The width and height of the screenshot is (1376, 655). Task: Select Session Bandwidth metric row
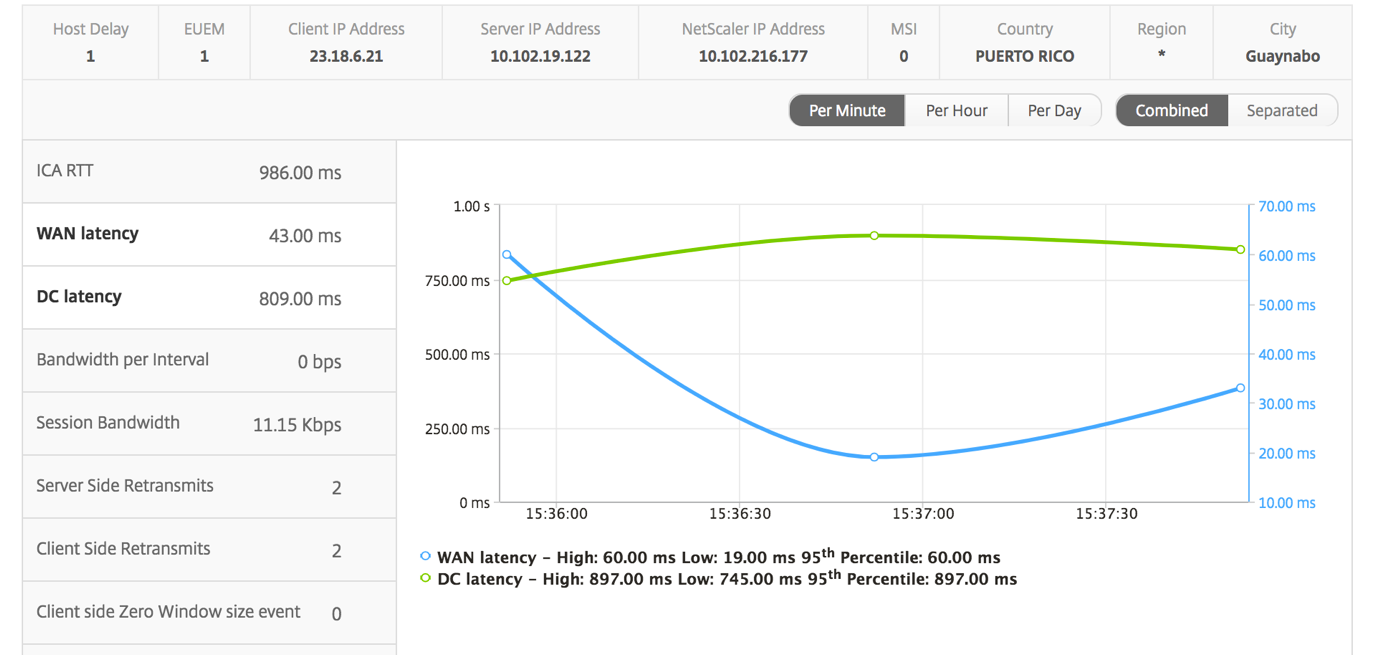point(209,424)
